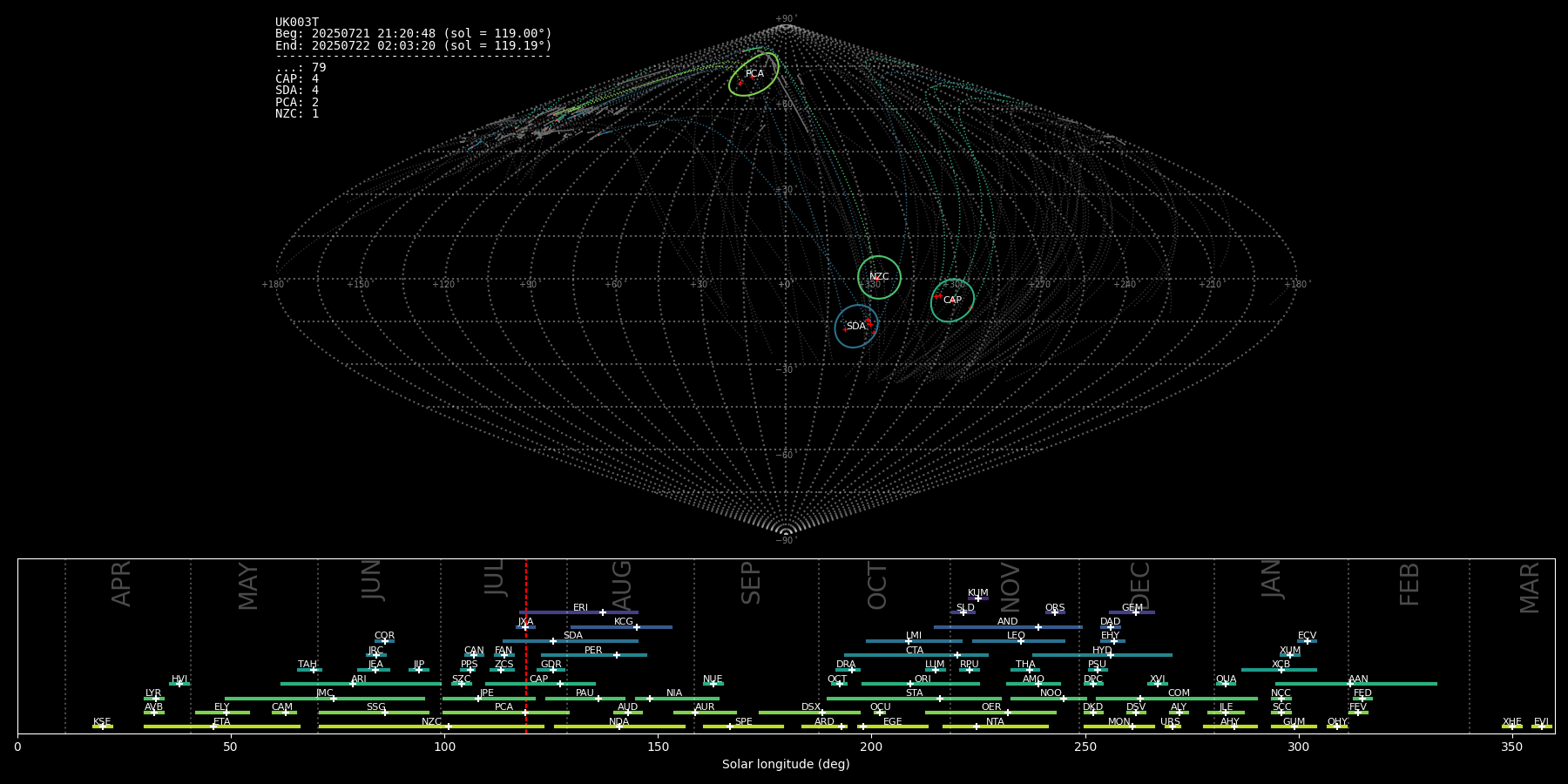
Task: Click the NDA shower bar on timeline
Action: coord(619,727)
